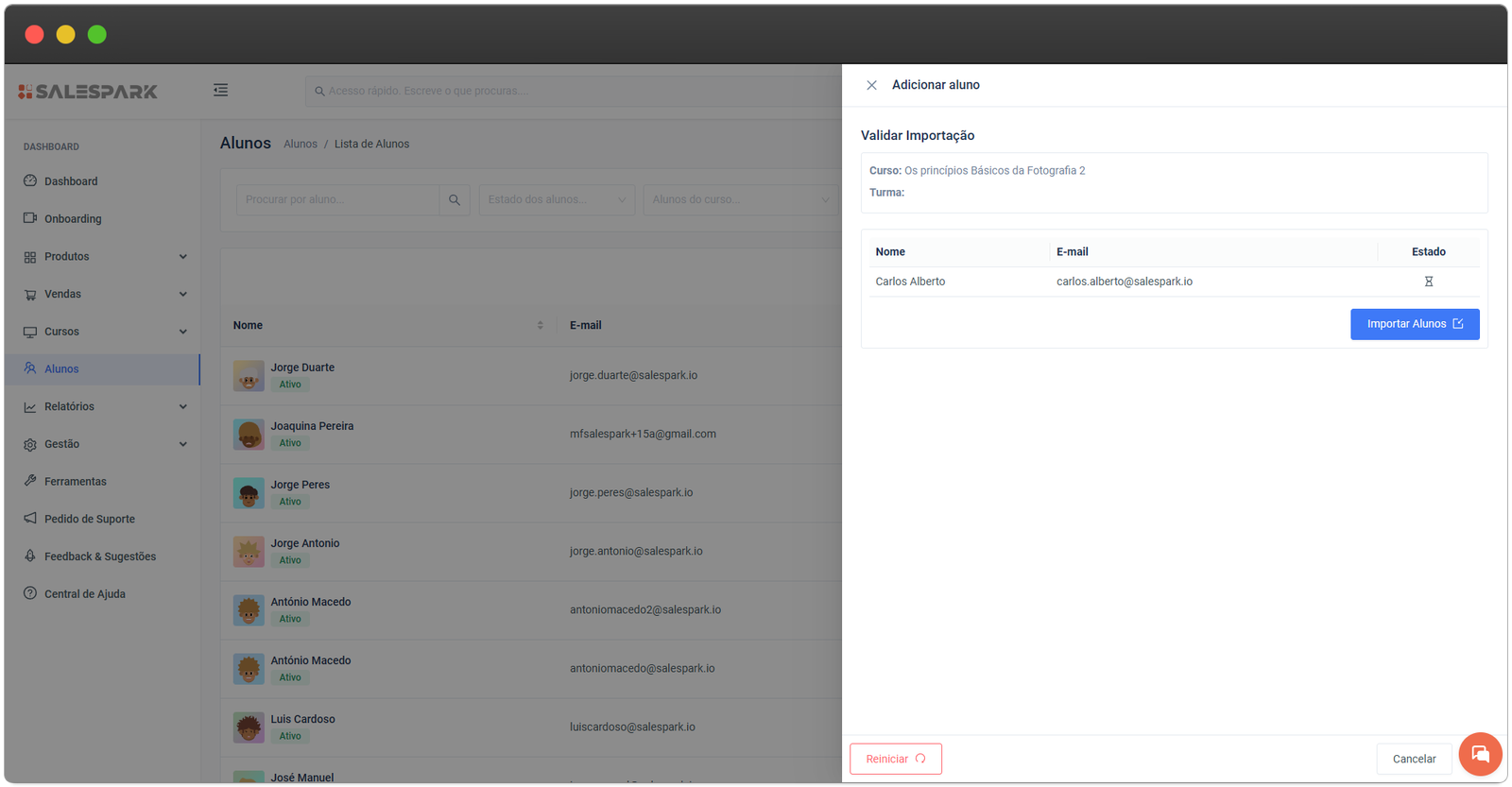This screenshot has width=1512, height=787.
Task: Expand the Produtos submenu
Action: [x=182, y=257]
